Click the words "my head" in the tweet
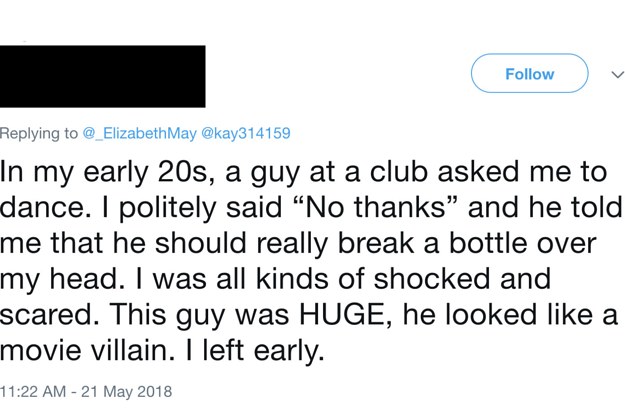The width and height of the screenshot is (625, 415). tap(59, 279)
